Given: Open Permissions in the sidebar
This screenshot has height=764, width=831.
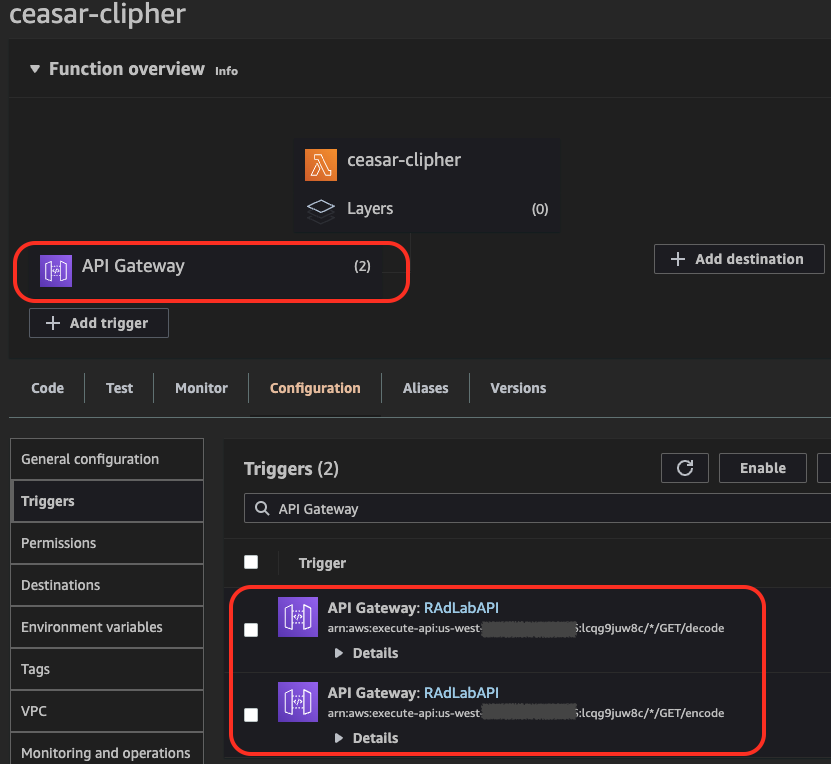Looking at the screenshot, I should click(x=107, y=543).
